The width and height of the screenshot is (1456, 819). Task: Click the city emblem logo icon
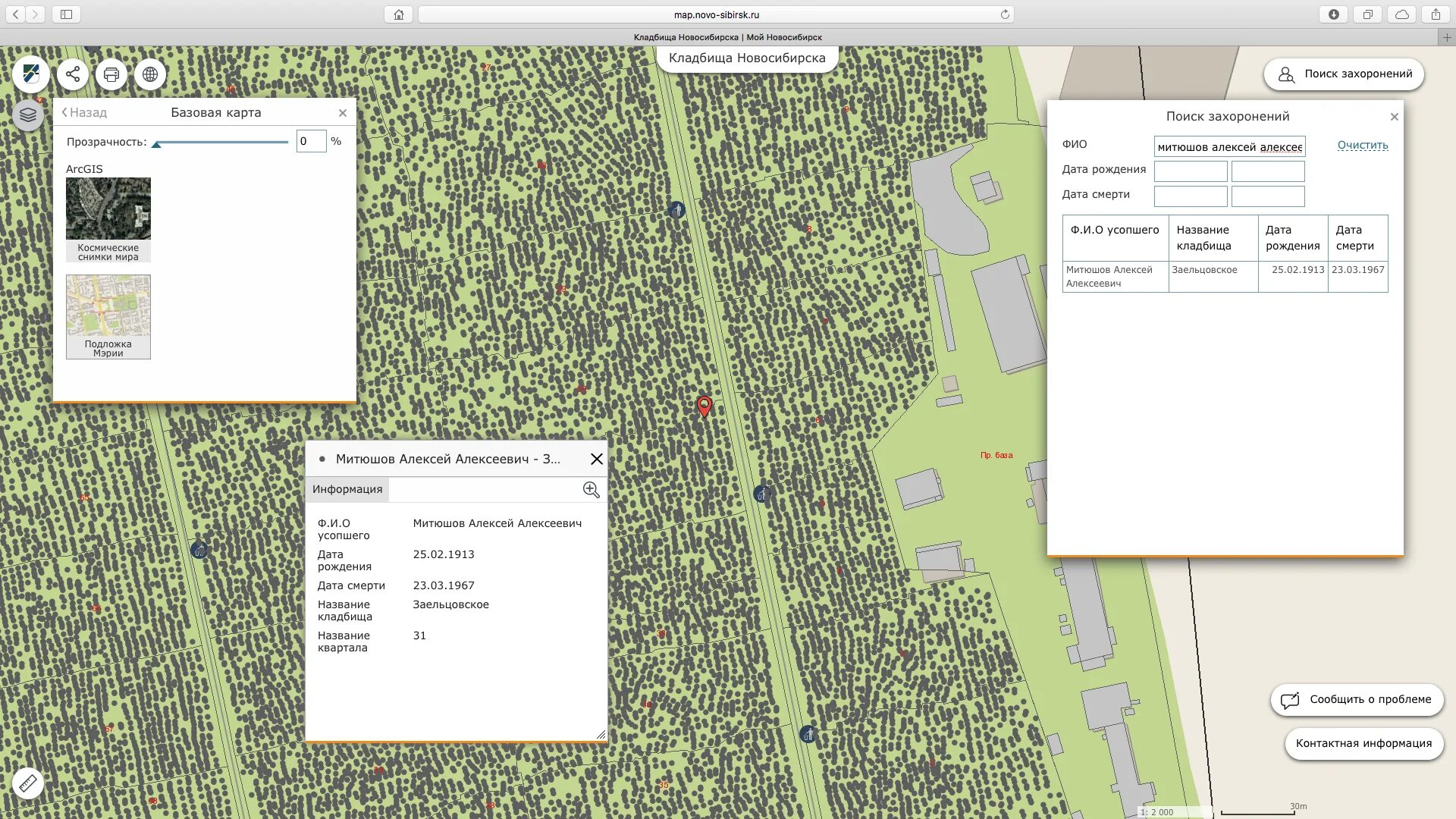click(31, 74)
